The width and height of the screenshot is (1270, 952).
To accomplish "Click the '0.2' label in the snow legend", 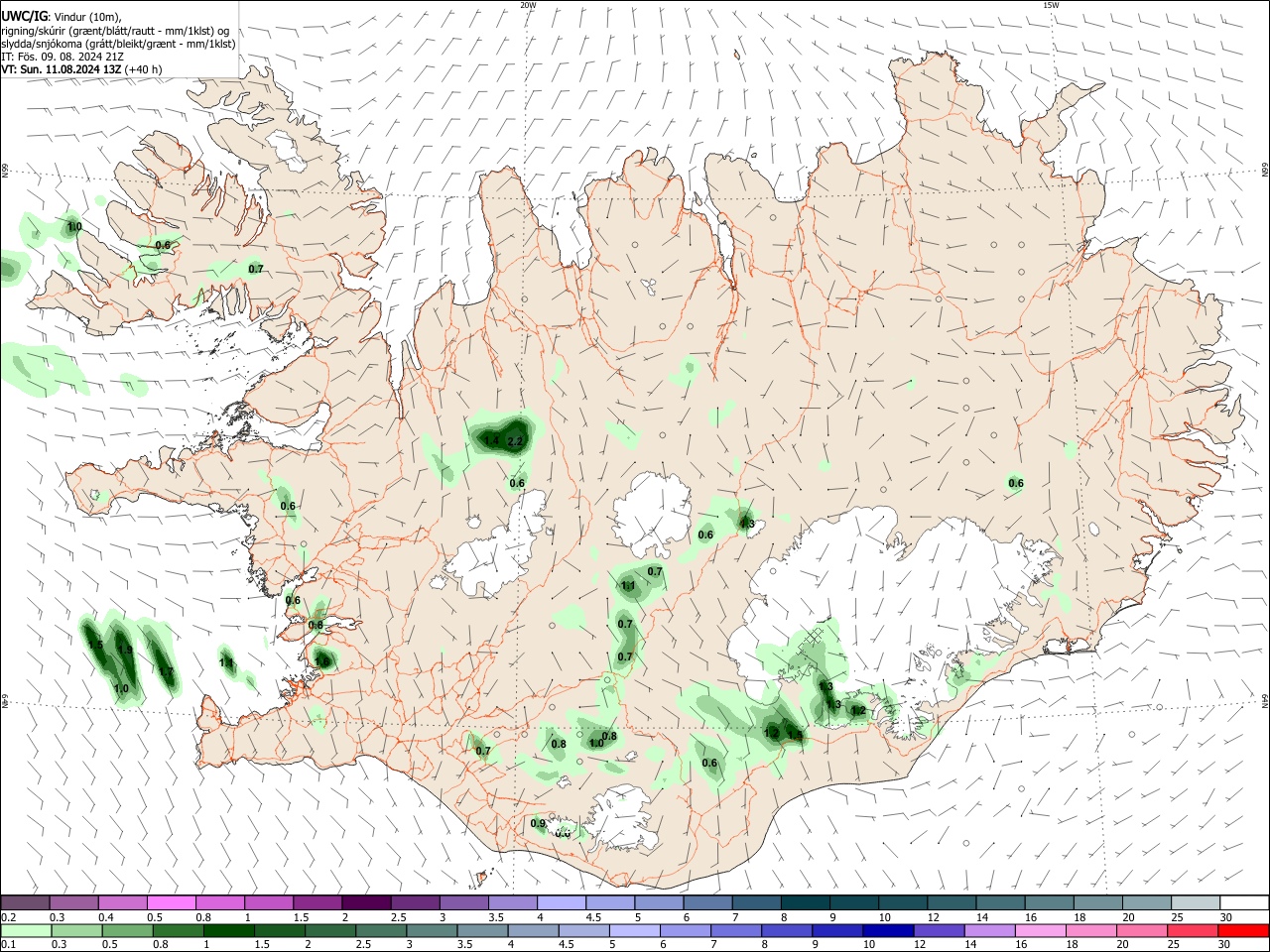I will 9,917.
